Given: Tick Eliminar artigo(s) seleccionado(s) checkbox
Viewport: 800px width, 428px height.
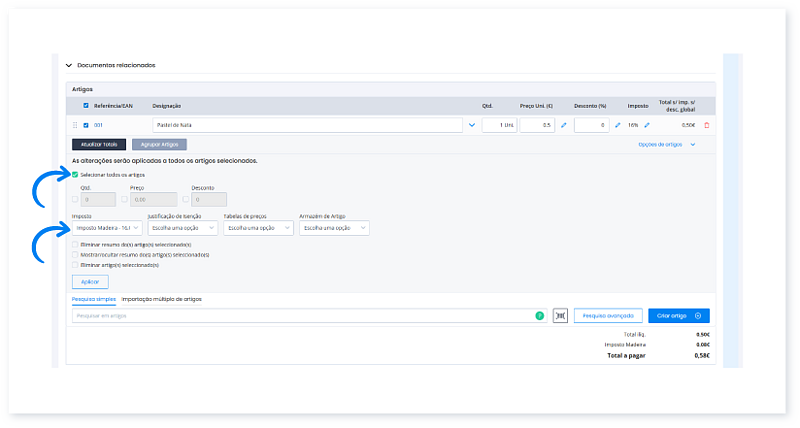Looking at the screenshot, I should pos(76,265).
